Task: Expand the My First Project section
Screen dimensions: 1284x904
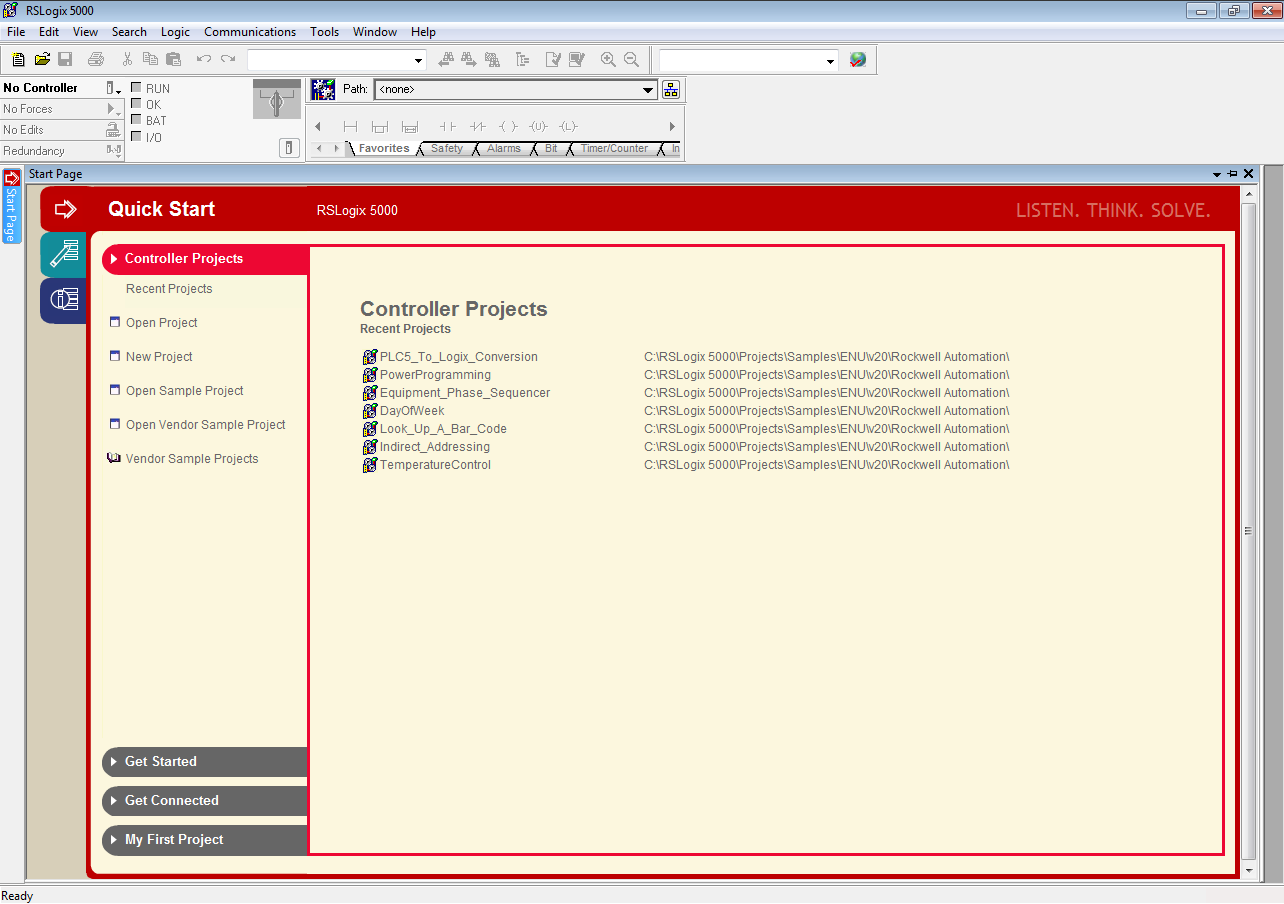Action: 205,840
